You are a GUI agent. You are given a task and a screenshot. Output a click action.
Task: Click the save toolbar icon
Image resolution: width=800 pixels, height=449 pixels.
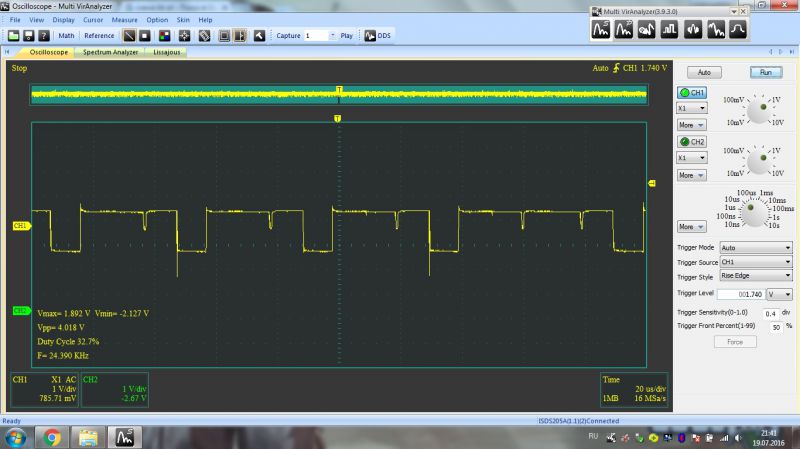tap(29, 36)
